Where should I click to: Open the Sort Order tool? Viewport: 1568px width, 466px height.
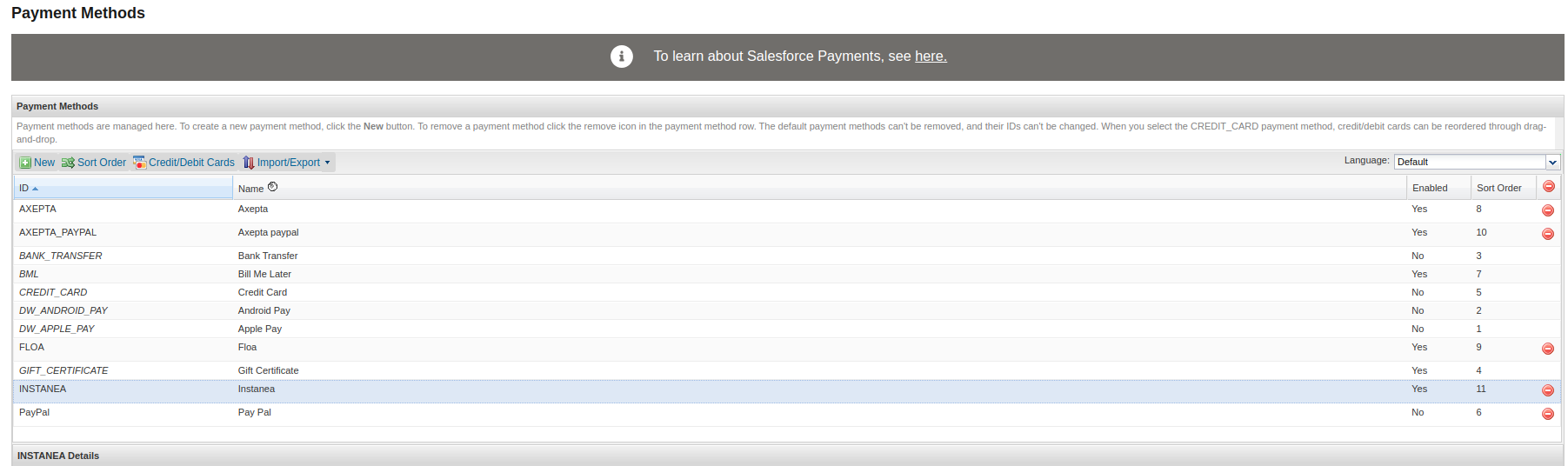coord(94,163)
